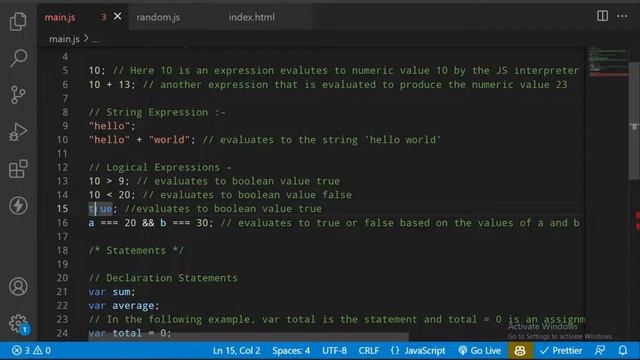Image resolution: width=640 pixels, height=360 pixels.
Task: Click the '// Declaration Statements' comment
Action: pos(163,278)
